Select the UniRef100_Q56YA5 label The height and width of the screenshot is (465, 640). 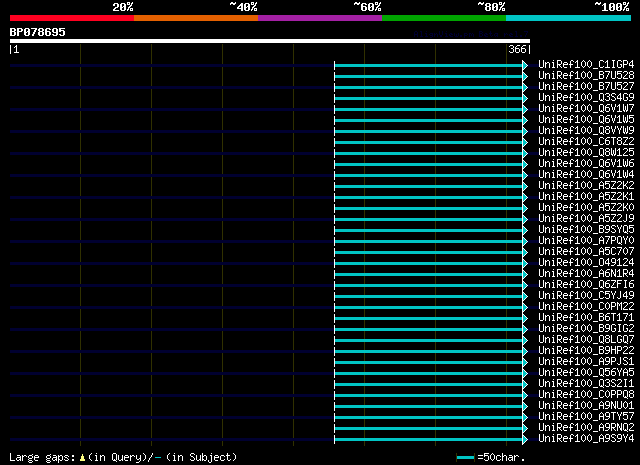click(x=586, y=373)
